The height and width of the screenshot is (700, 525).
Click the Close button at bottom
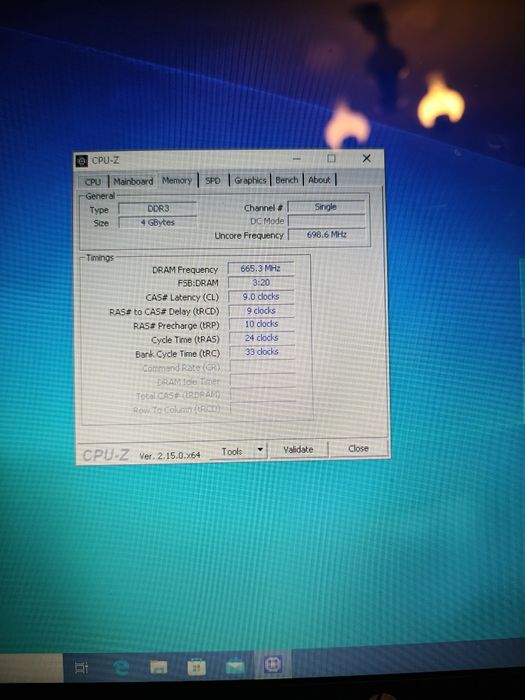(x=358, y=448)
